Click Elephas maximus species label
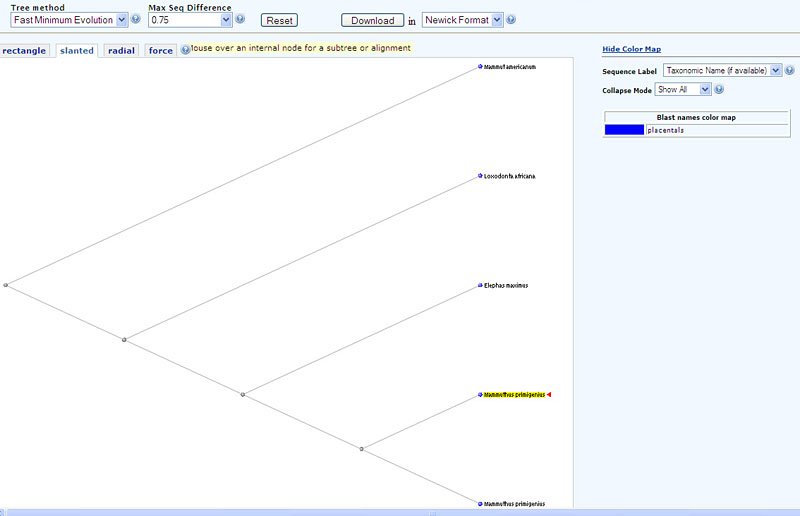 point(506,285)
